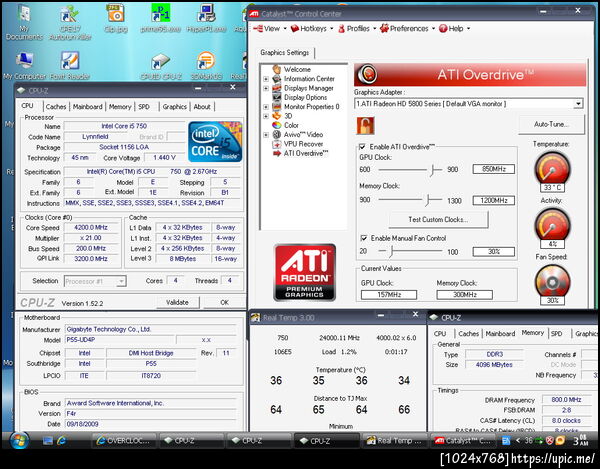Click the Temperature gauge showing 33 °C
The height and width of the screenshot is (469, 600).
point(552,169)
